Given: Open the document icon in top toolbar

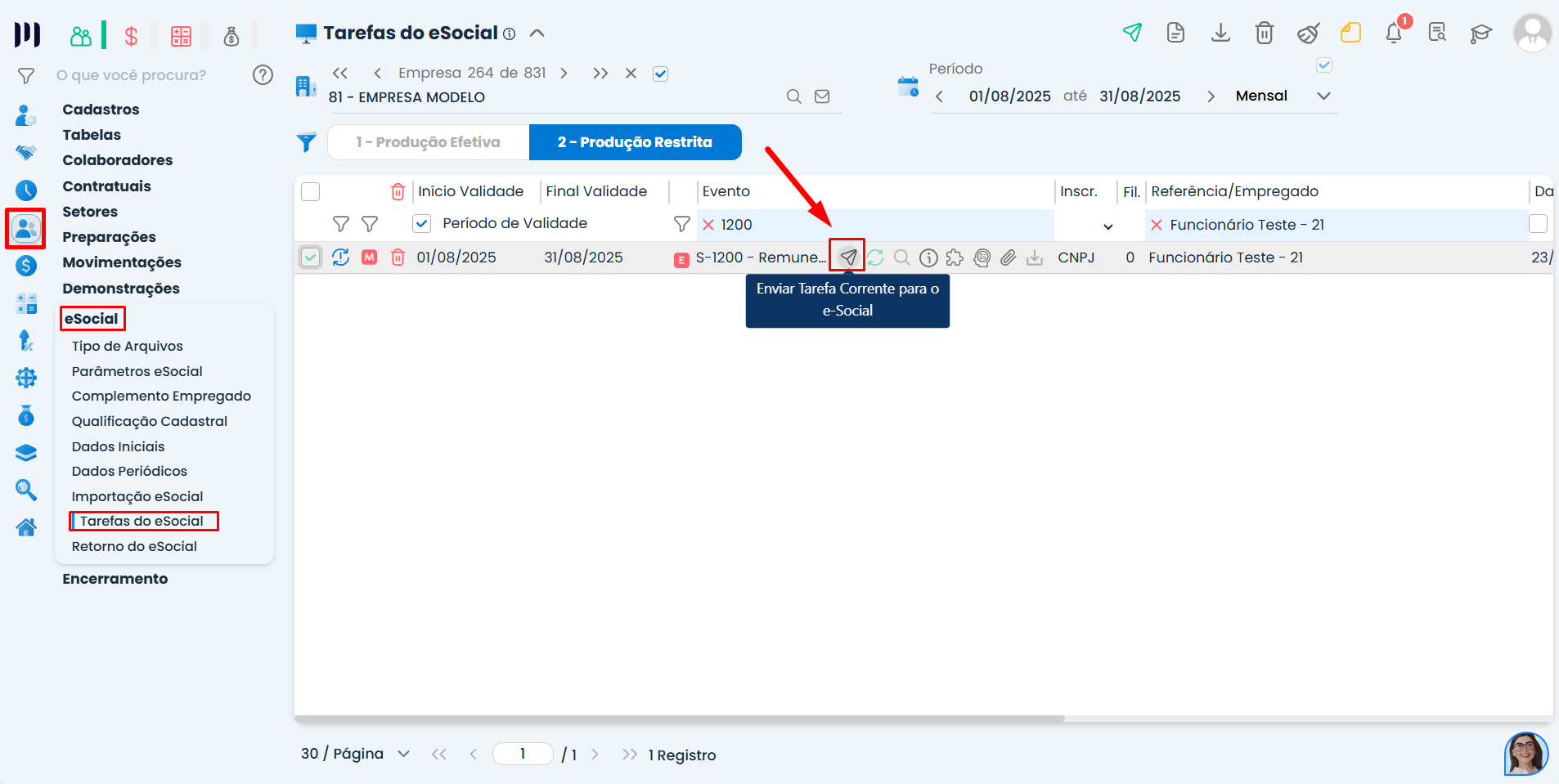Looking at the screenshot, I should [x=1175, y=33].
